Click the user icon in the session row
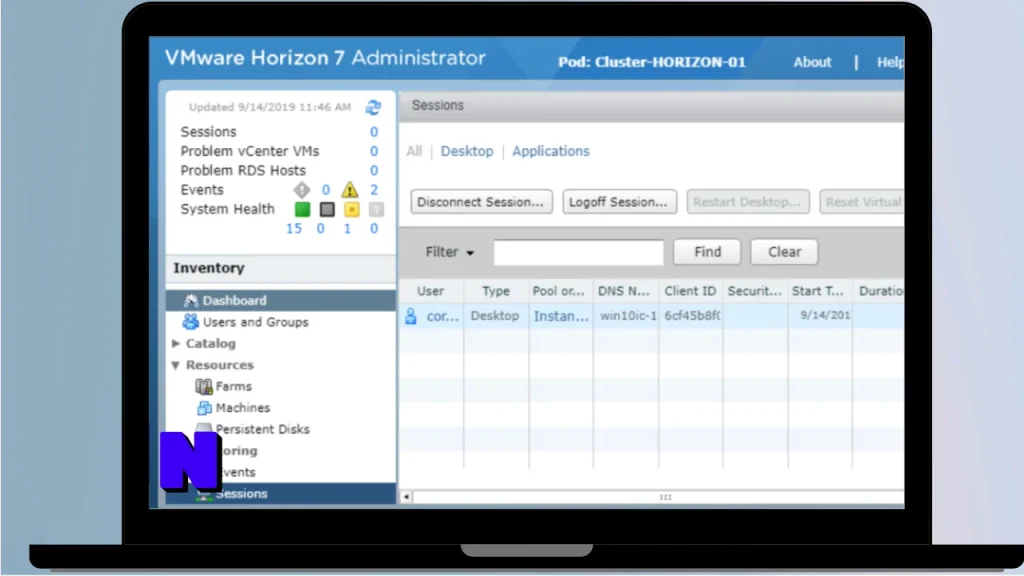The width and height of the screenshot is (1024, 576). point(411,316)
